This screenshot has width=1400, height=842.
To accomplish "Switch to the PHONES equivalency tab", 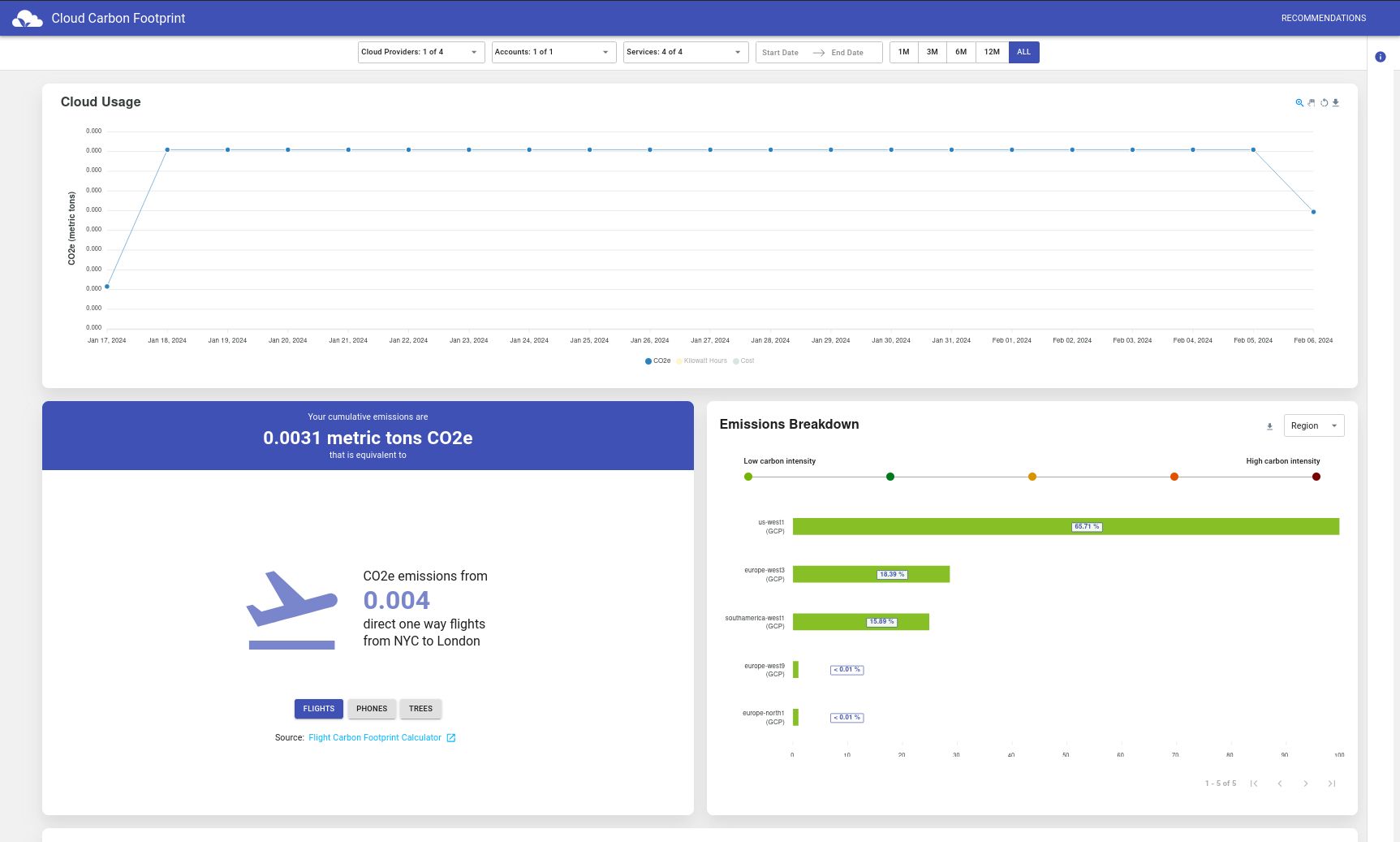I will tap(372, 708).
